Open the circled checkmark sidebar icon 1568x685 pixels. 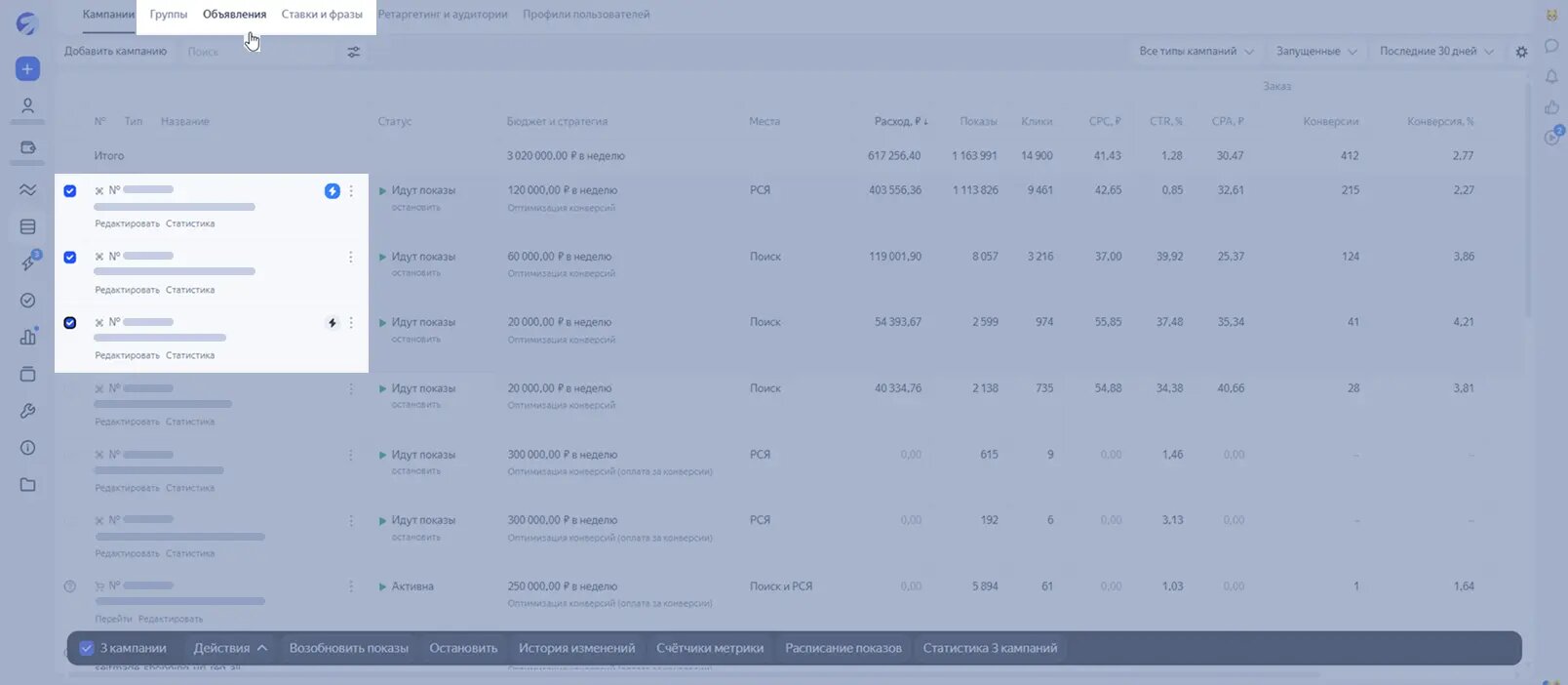tap(27, 301)
